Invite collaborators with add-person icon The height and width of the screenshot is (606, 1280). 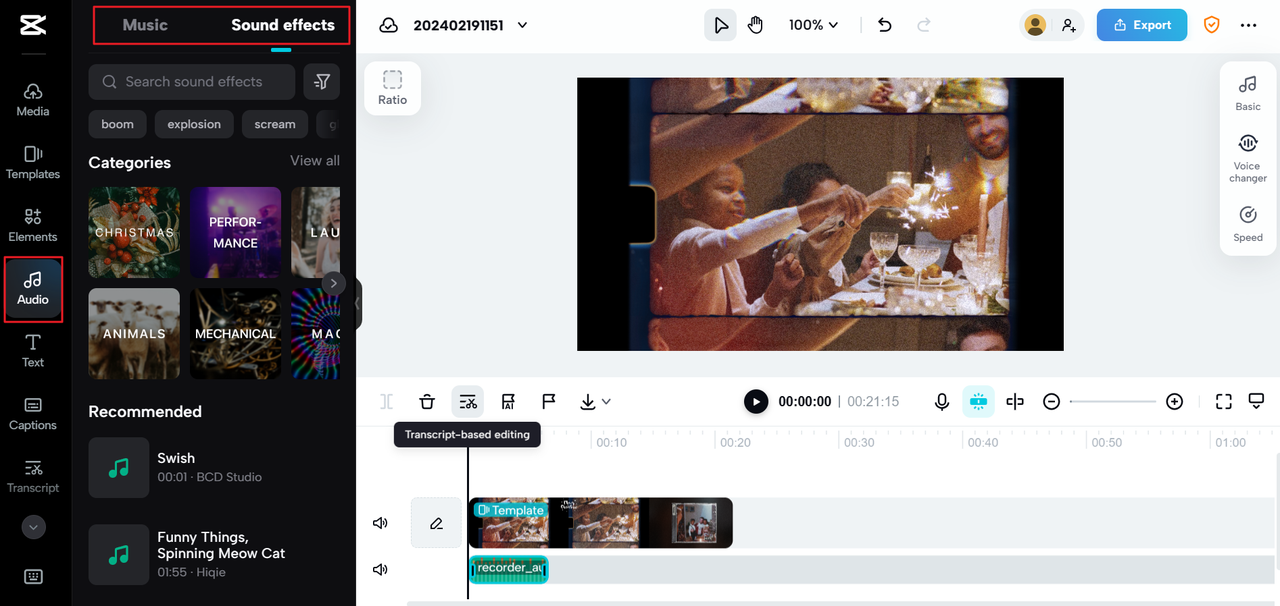pyautogui.click(x=1069, y=25)
